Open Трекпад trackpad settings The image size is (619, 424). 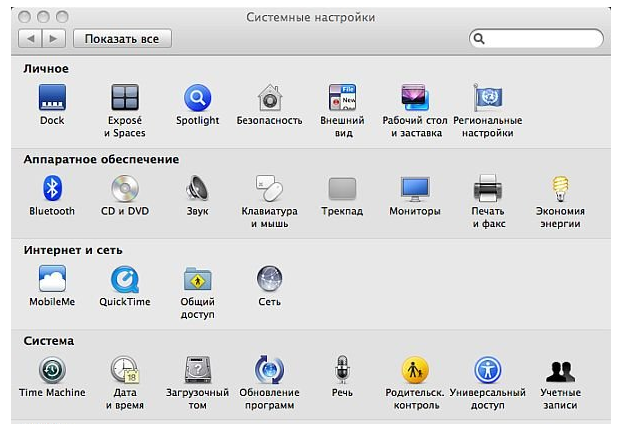pyautogui.click(x=342, y=188)
